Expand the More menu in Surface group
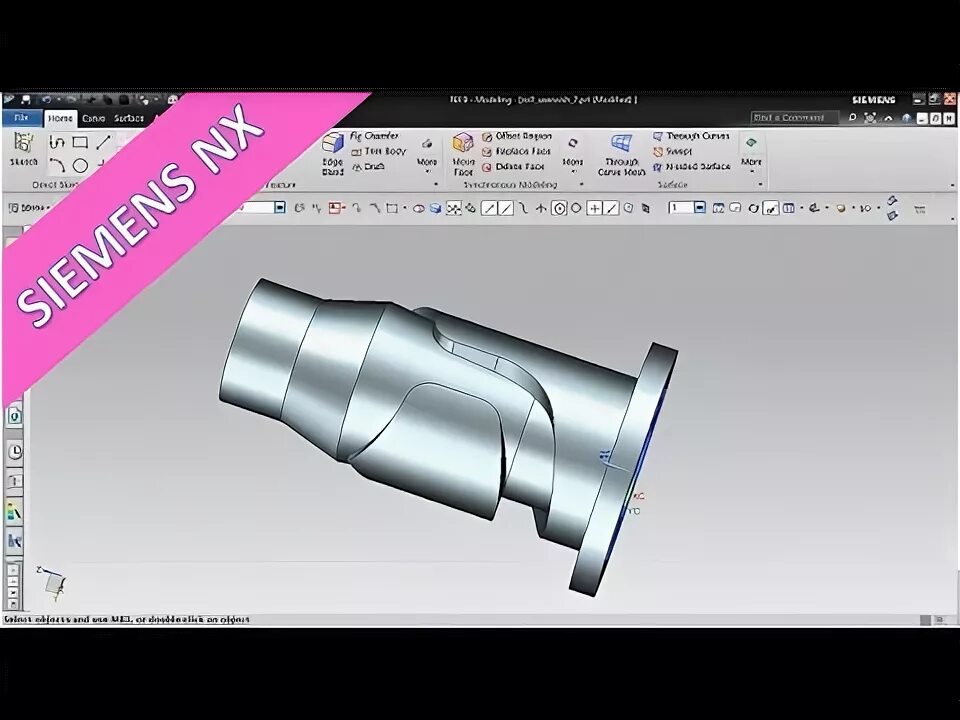The height and width of the screenshot is (720, 960). coord(751,153)
